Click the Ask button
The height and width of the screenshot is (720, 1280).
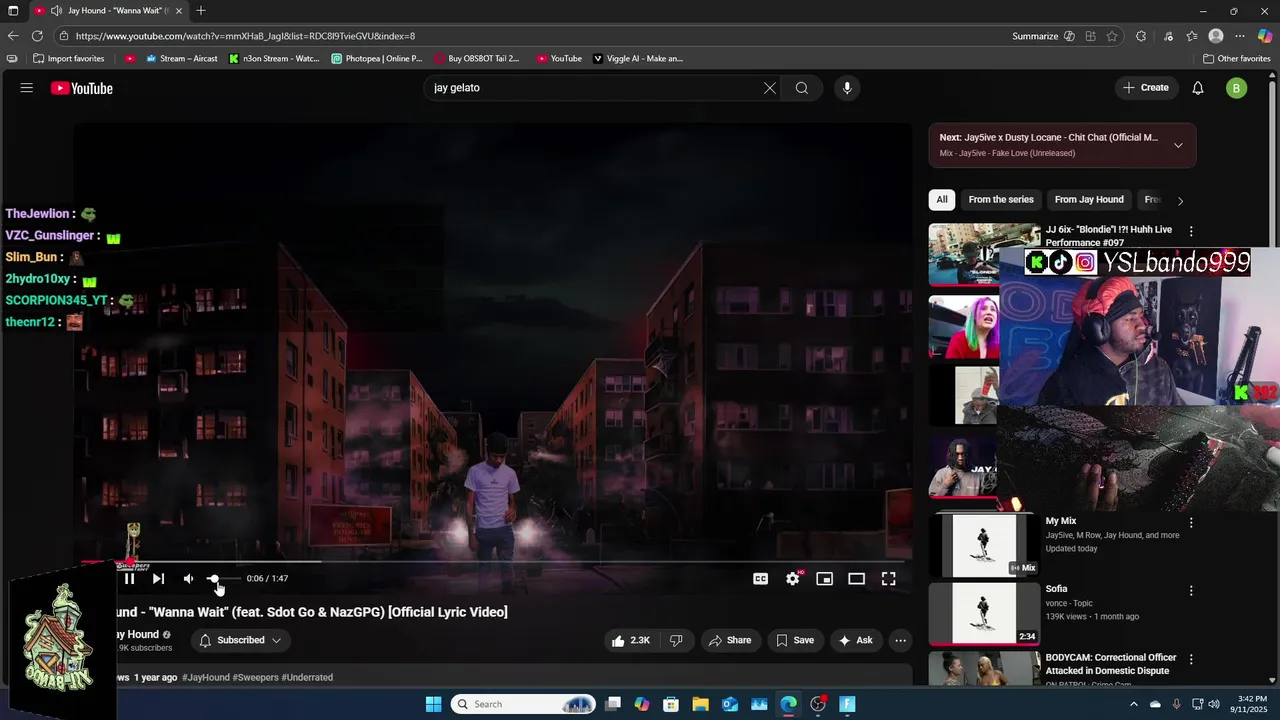pos(855,641)
